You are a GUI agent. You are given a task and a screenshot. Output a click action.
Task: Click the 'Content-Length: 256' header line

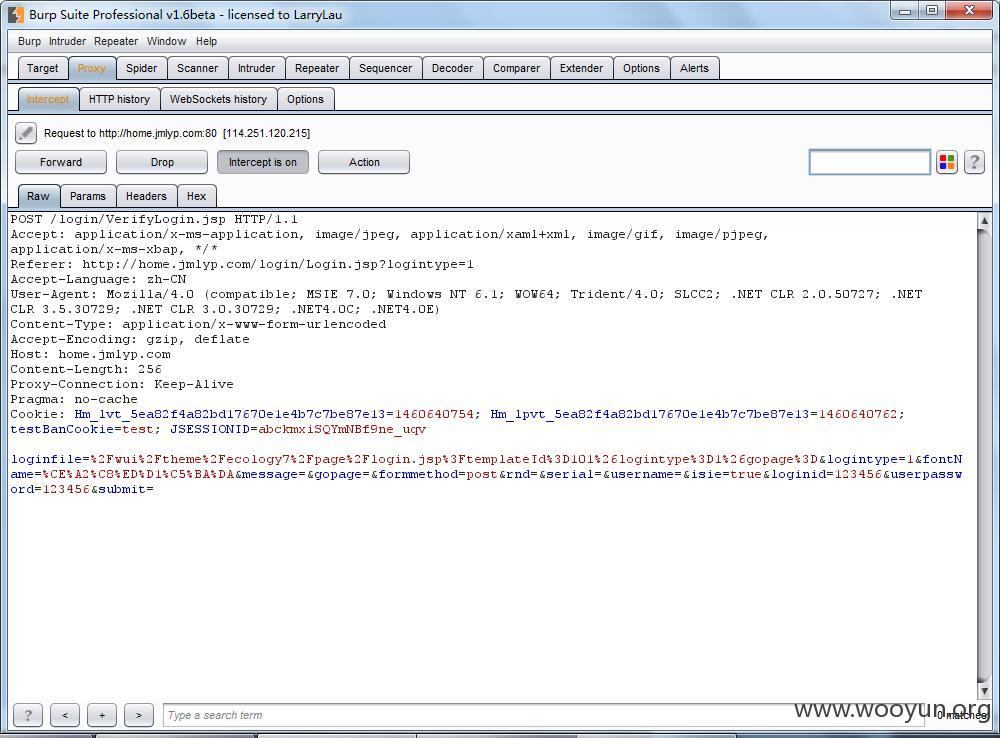[x=86, y=369]
